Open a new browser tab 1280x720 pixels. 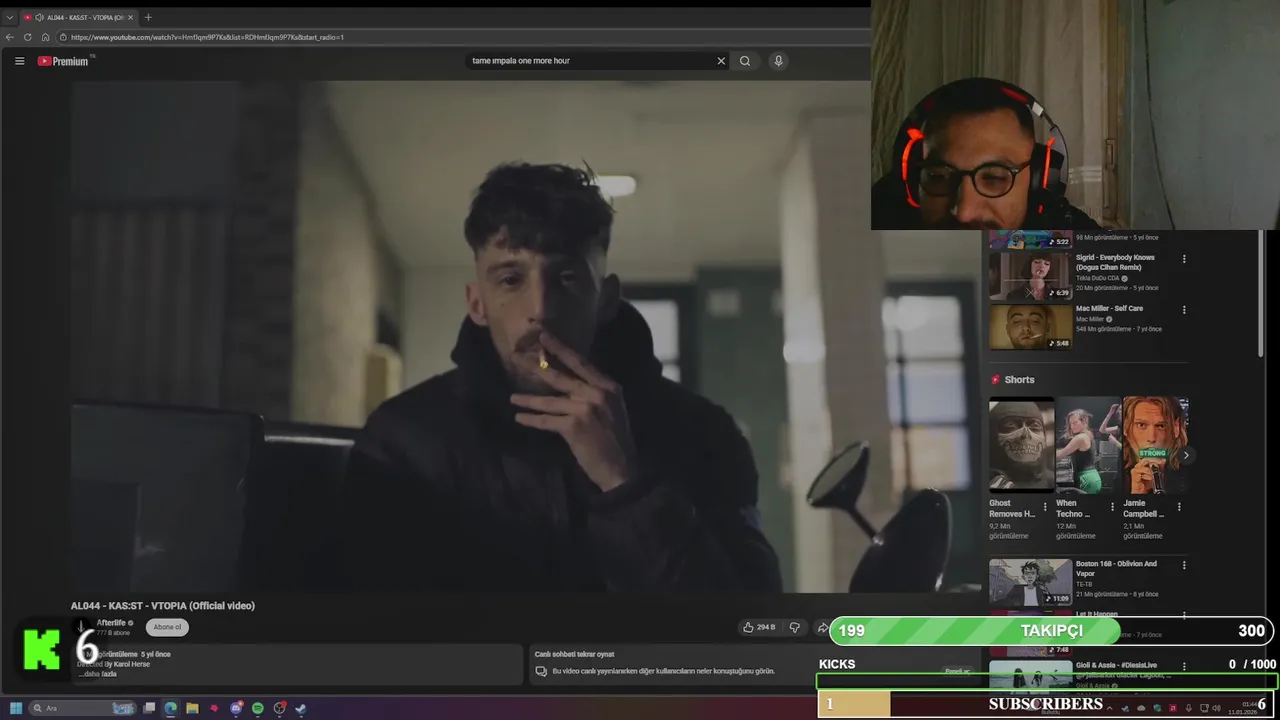pos(148,17)
